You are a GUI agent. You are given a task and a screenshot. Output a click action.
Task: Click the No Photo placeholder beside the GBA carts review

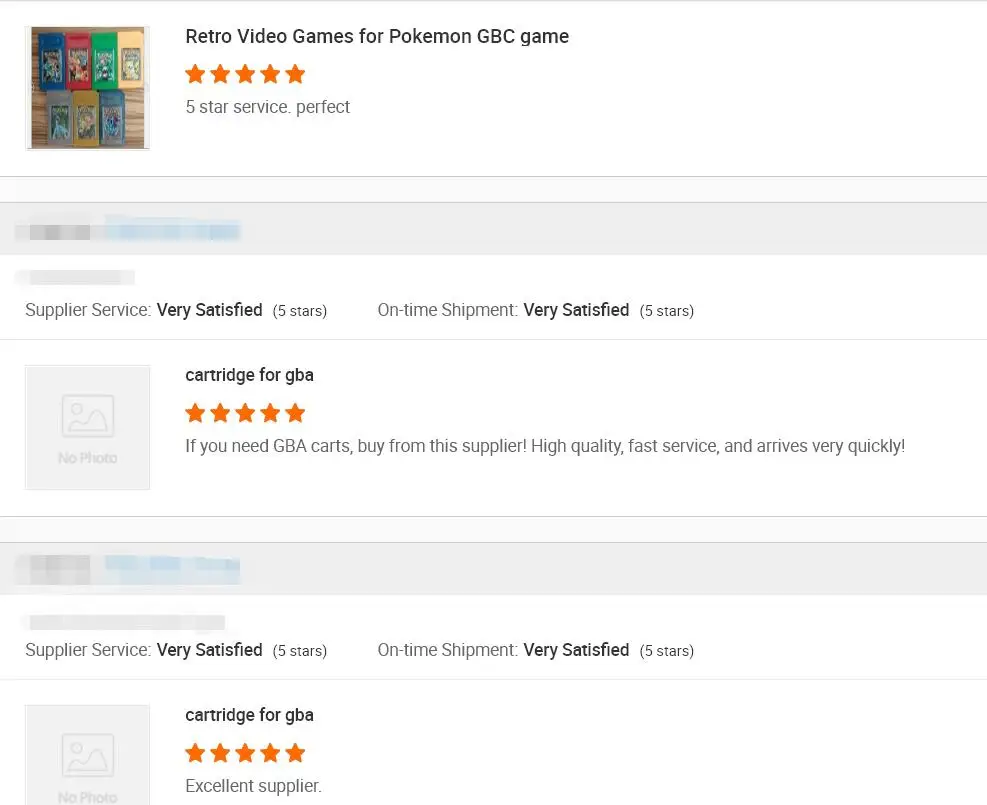[88, 427]
